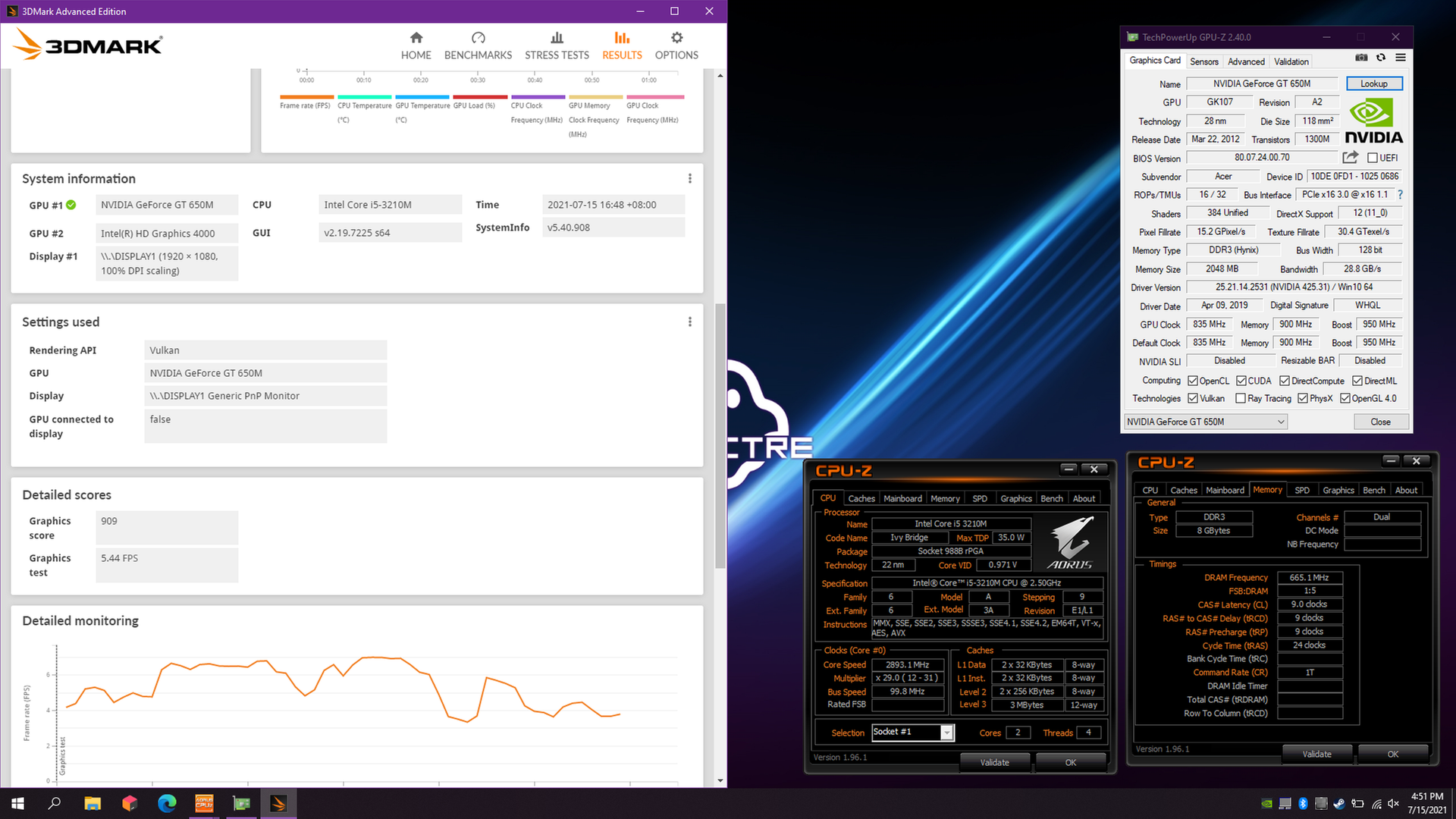
Task: Switch to the Sensors tab in GPU-Z
Action: coord(1204,61)
